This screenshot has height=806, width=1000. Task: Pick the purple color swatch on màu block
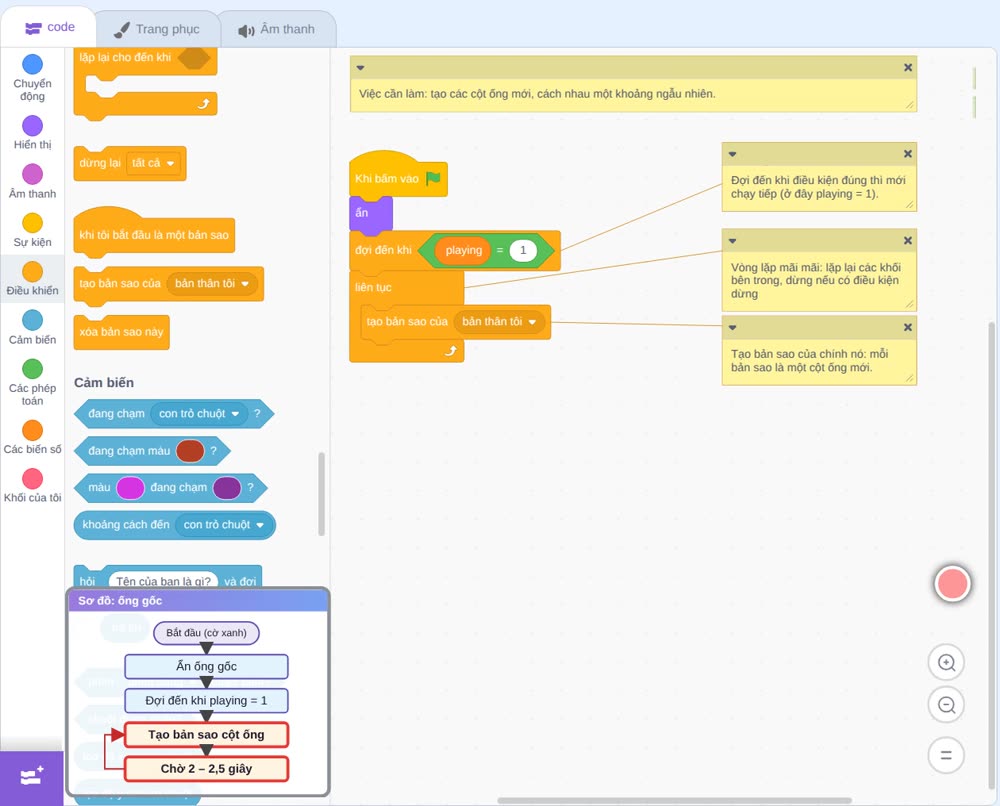pyautogui.click(x=226, y=488)
